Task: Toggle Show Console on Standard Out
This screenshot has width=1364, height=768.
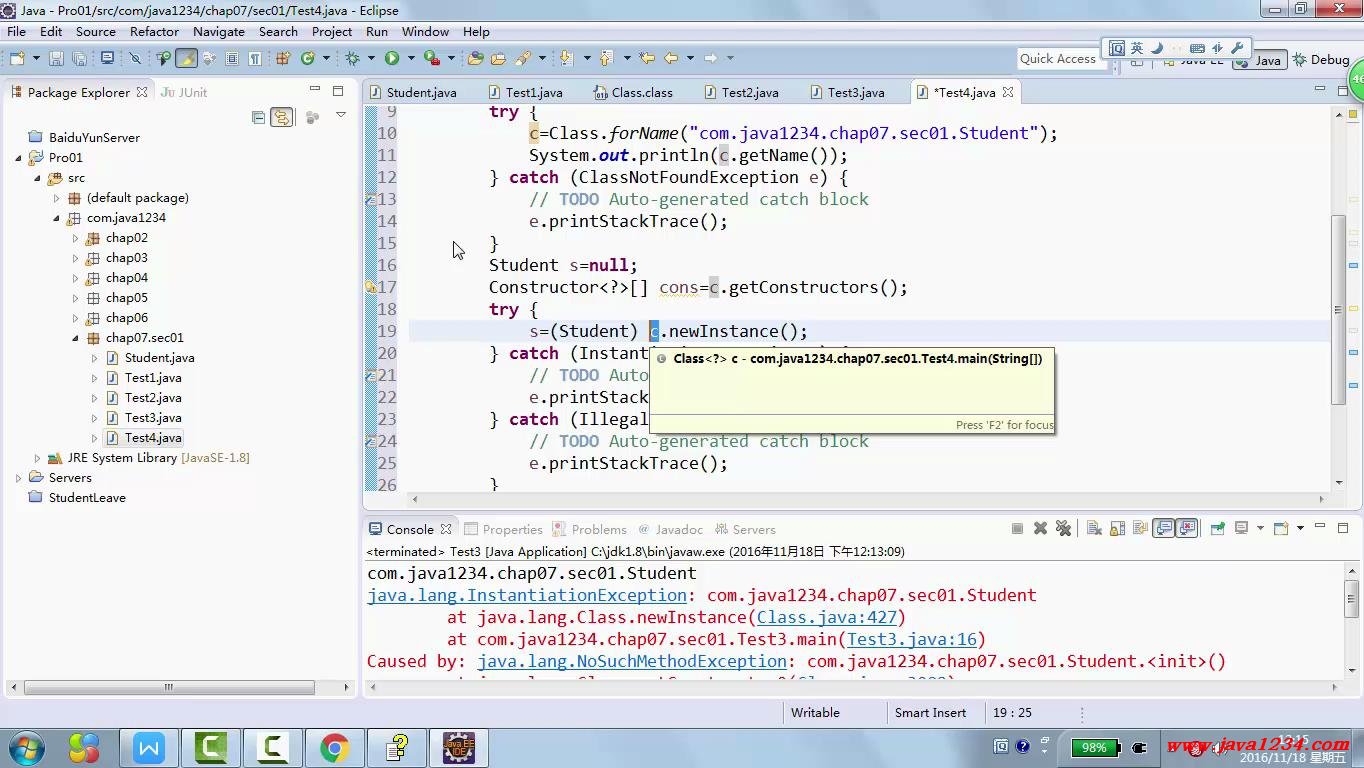Action: [x=1164, y=528]
